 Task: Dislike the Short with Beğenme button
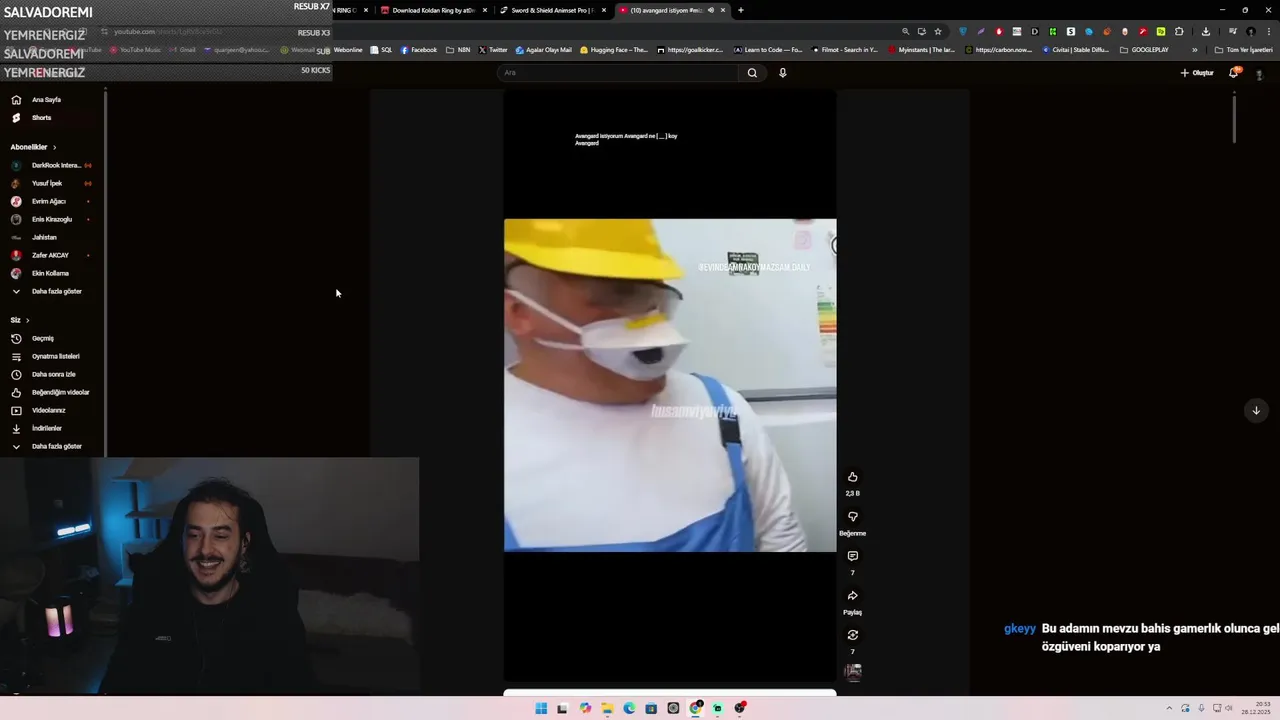pyautogui.click(x=853, y=517)
